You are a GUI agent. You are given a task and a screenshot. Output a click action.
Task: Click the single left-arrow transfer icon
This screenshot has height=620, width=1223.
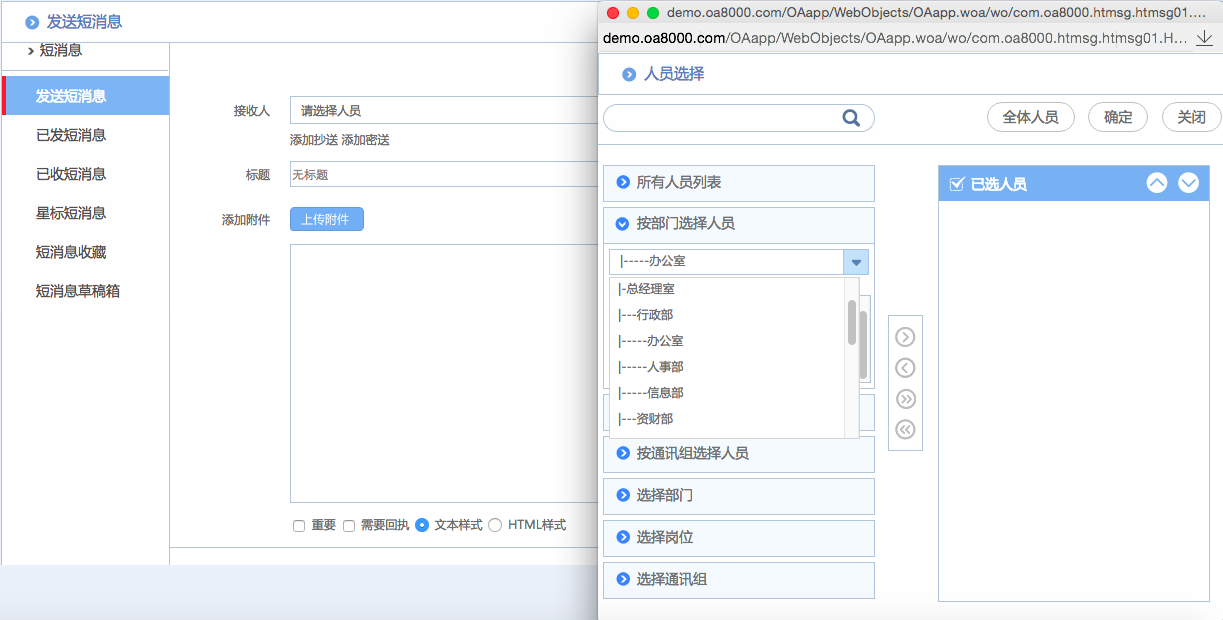click(905, 367)
